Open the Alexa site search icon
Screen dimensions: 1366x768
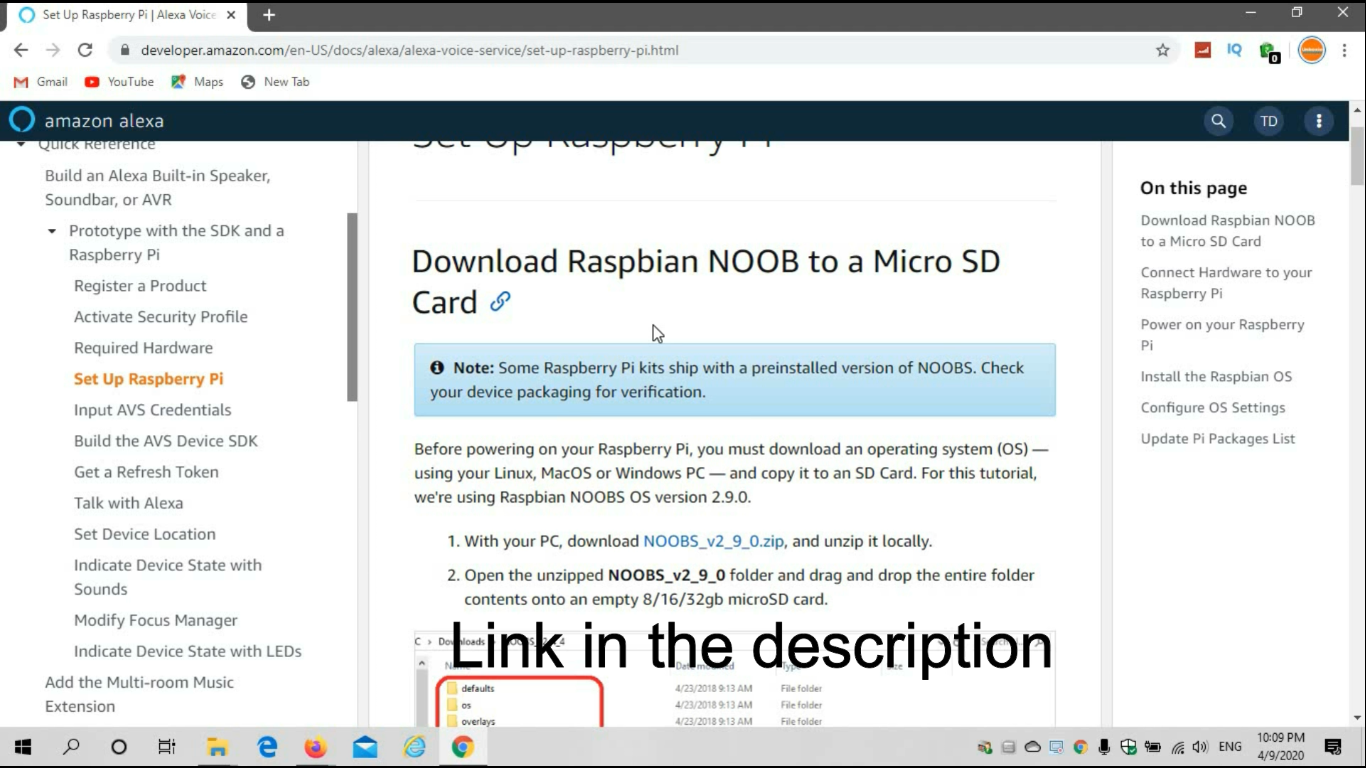(1218, 121)
